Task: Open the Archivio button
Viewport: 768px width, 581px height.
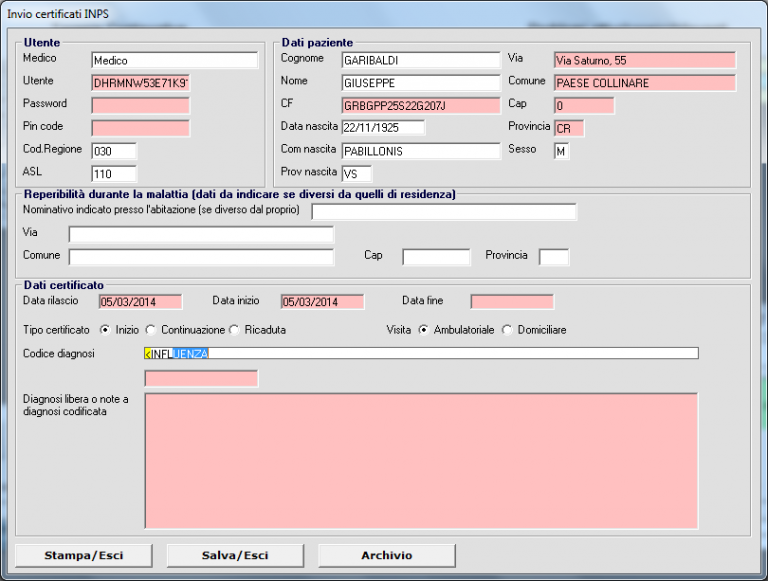Action: coord(387,556)
